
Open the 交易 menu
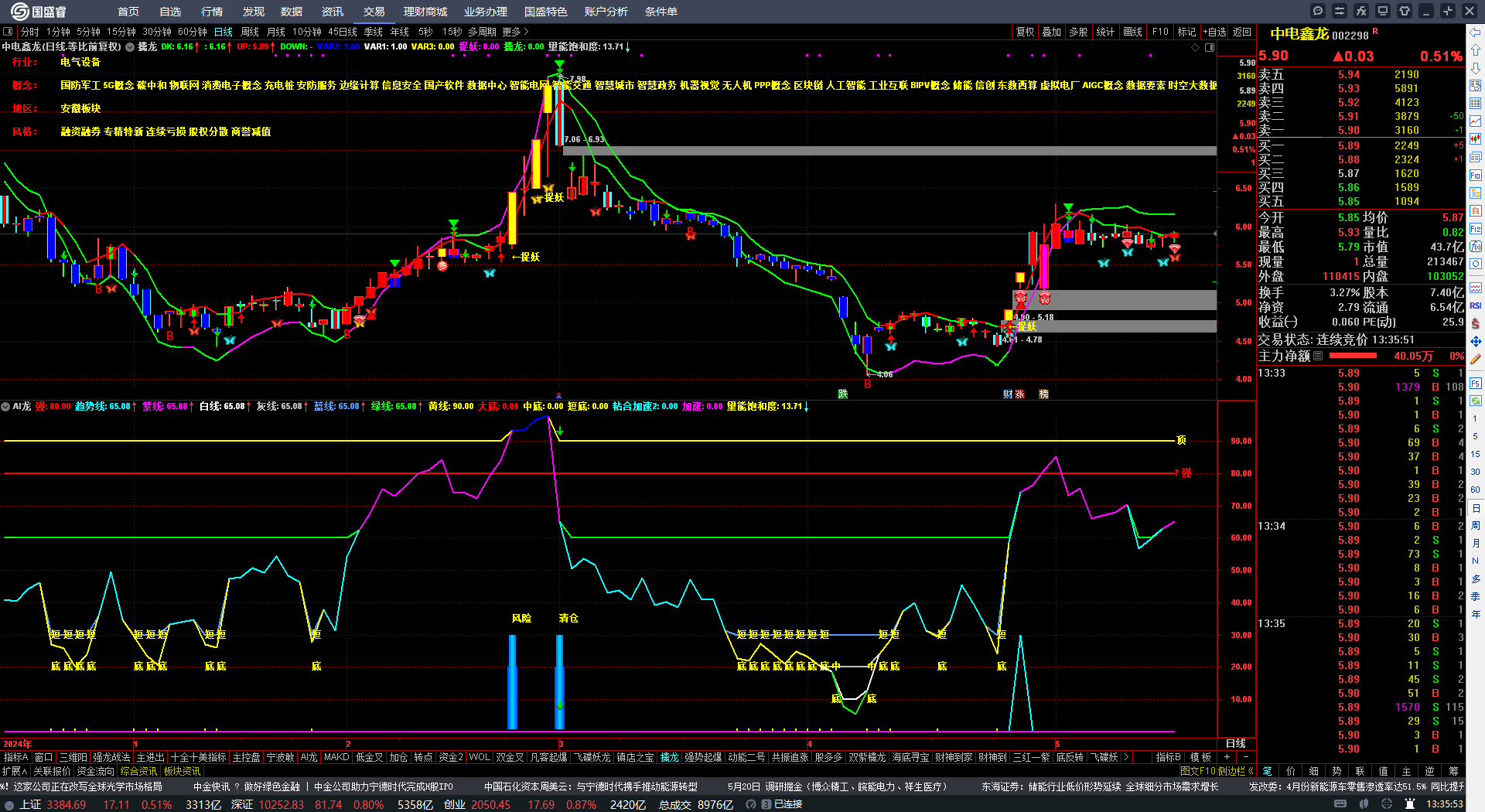(x=374, y=12)
